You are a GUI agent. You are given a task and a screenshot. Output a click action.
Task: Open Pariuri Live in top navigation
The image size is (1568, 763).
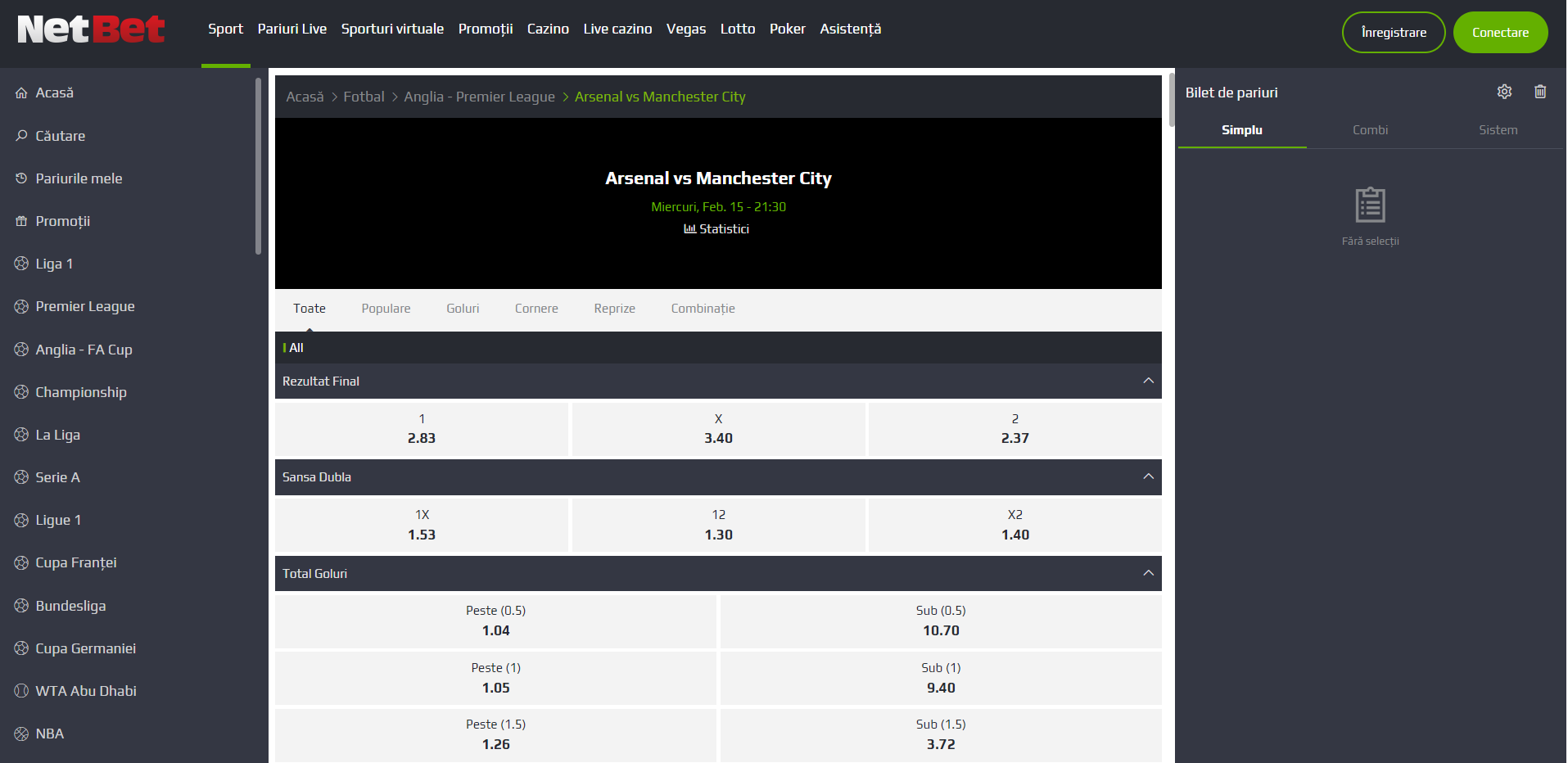click(292, 29)
